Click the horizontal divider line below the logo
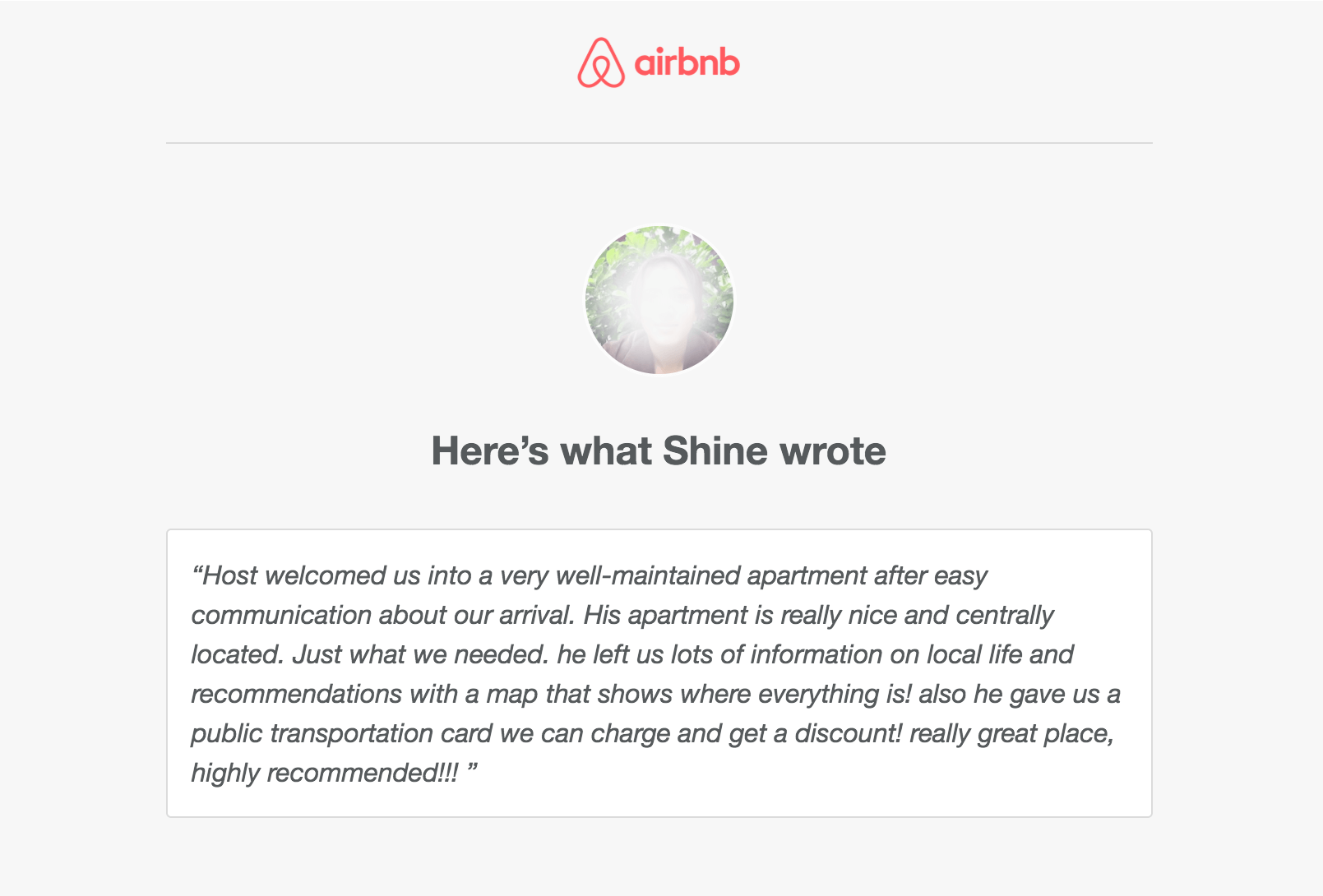 (659, 143)
